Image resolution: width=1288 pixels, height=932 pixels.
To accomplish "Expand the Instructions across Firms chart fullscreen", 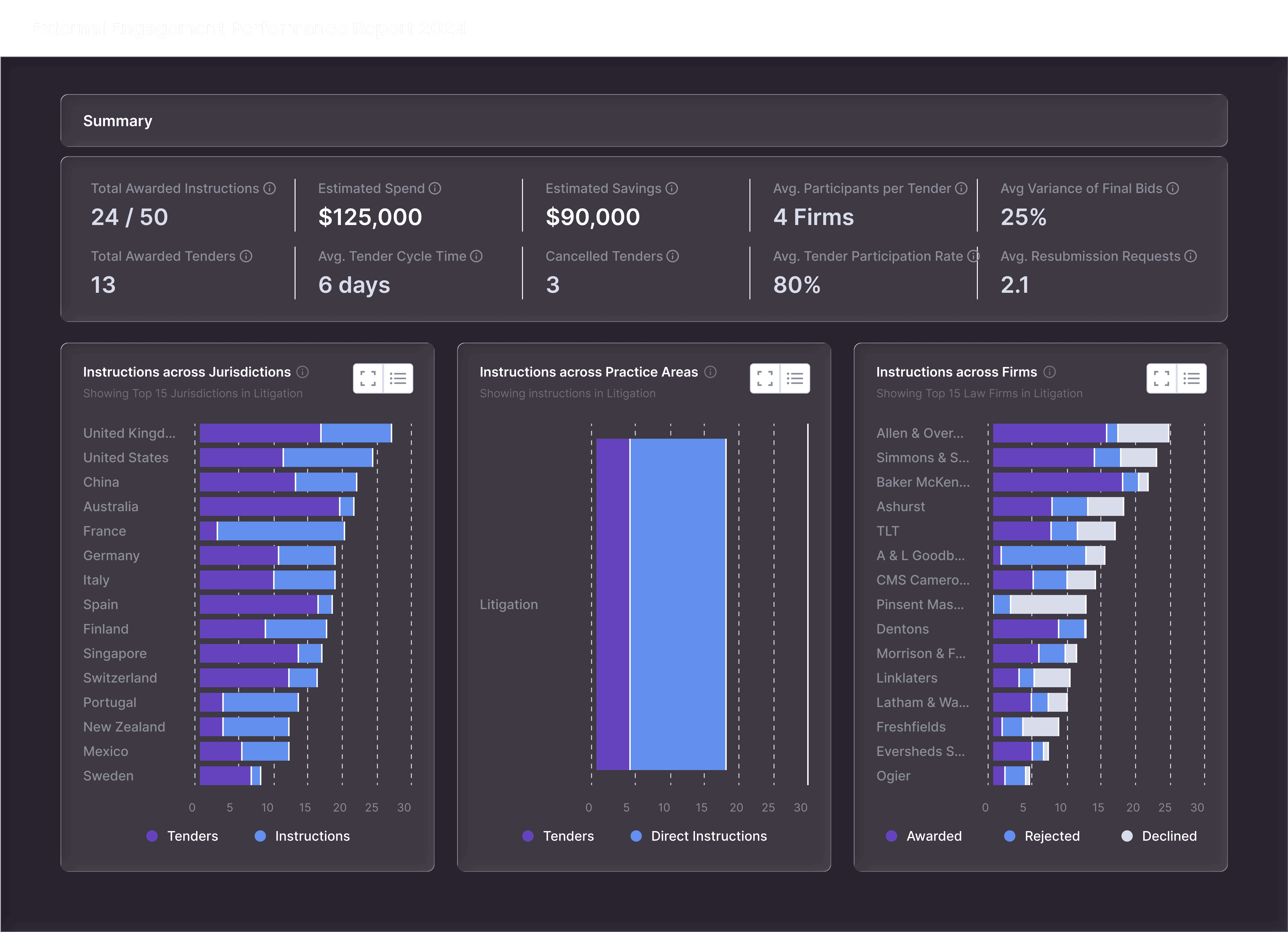I will click(x=1161, y=378).
